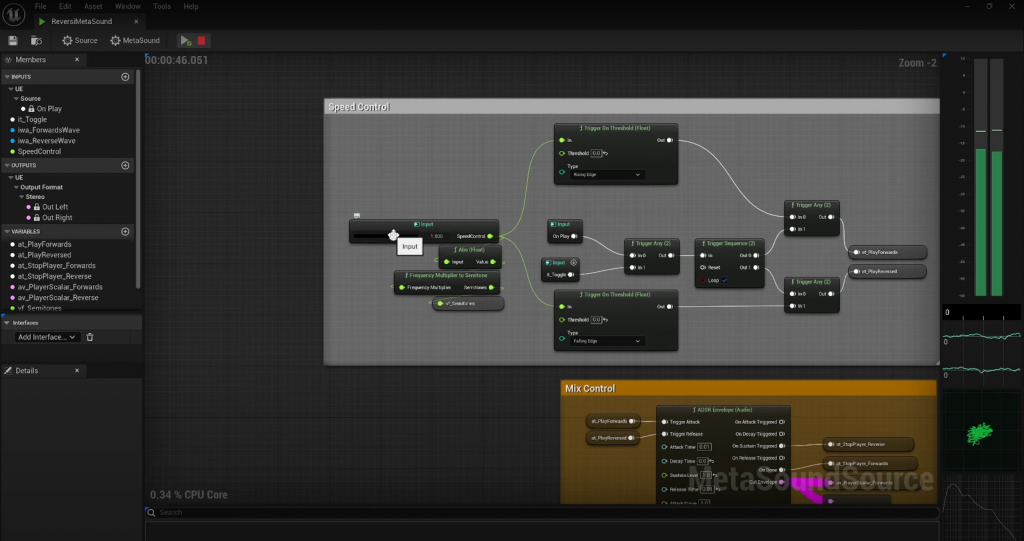
Task: Reset Threshold to default on Rising Edge node
Action: click(x=605, y=154)
